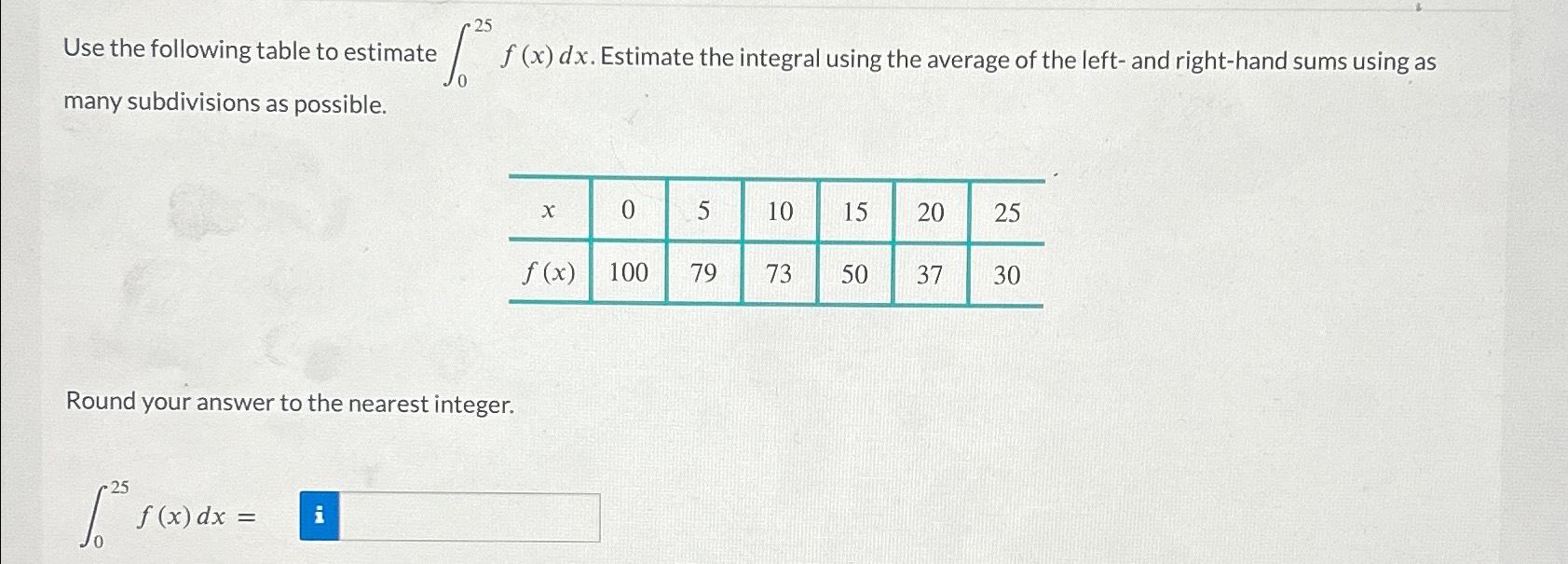The image size is (1568, 564).
Task: Select the x value 15 in the table
Action: click(x=857, y=213)
